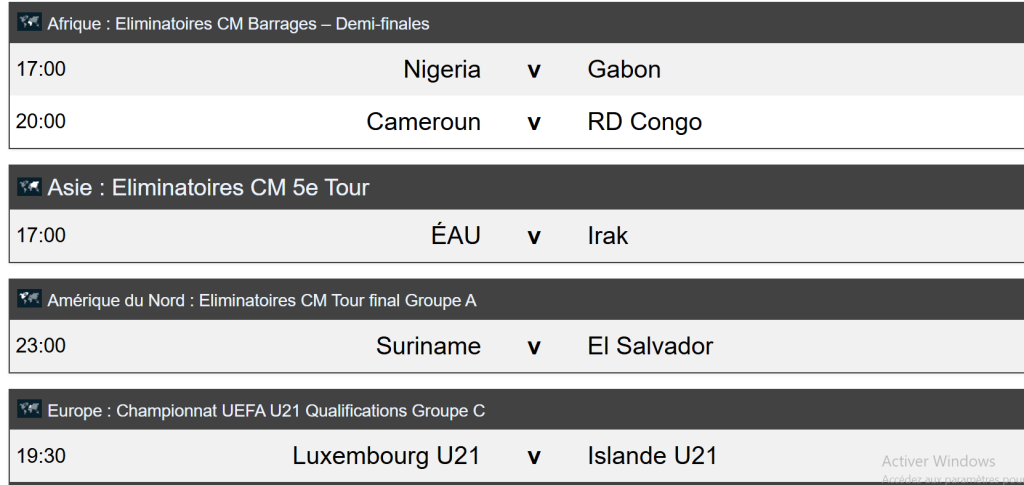Click the 20:00 kickoff time
This screenshot has height=485, width=1024.
click(41, 122)
